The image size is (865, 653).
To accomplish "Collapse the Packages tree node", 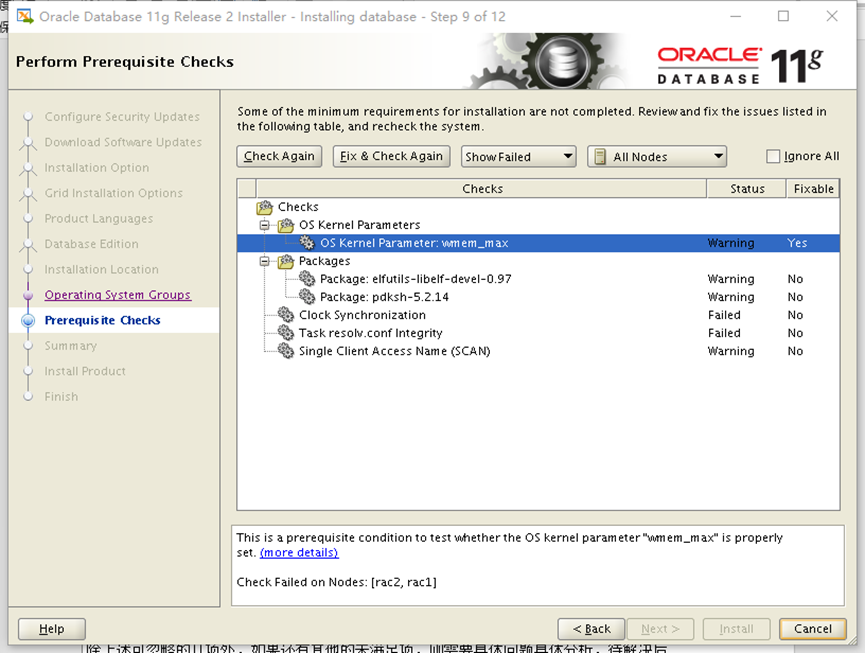I will click(x=265, y=261).
